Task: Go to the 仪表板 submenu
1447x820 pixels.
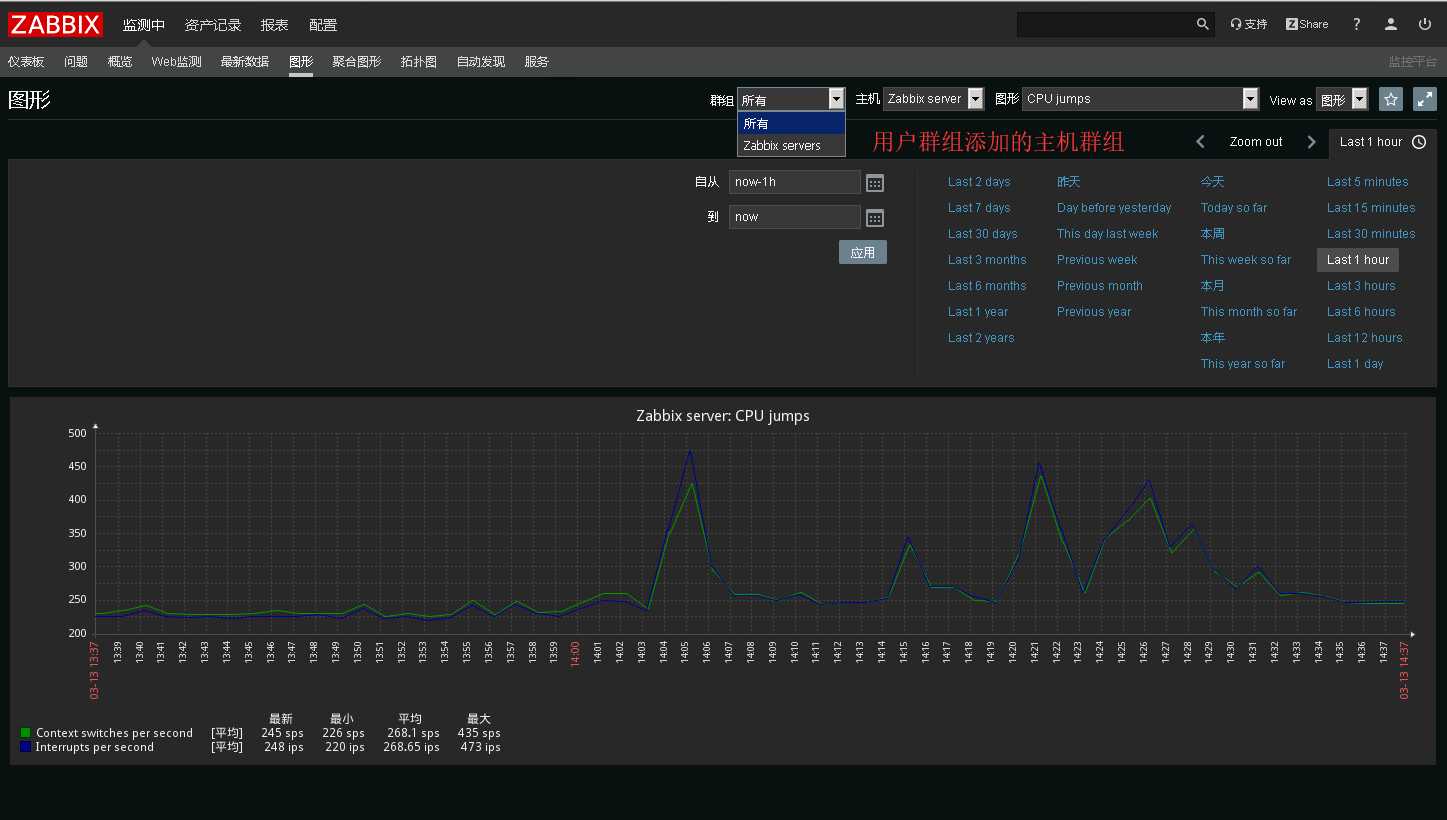Action: coord(26,62)
